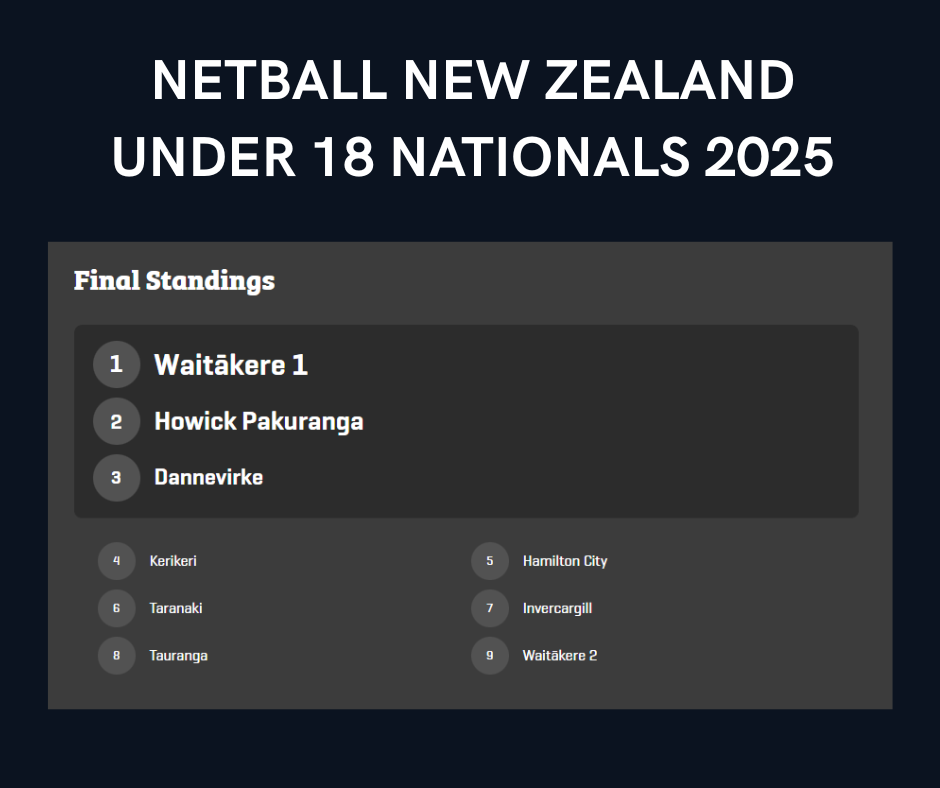
Task: Click the rank 2 circle badge
Action: click(116, 422)
